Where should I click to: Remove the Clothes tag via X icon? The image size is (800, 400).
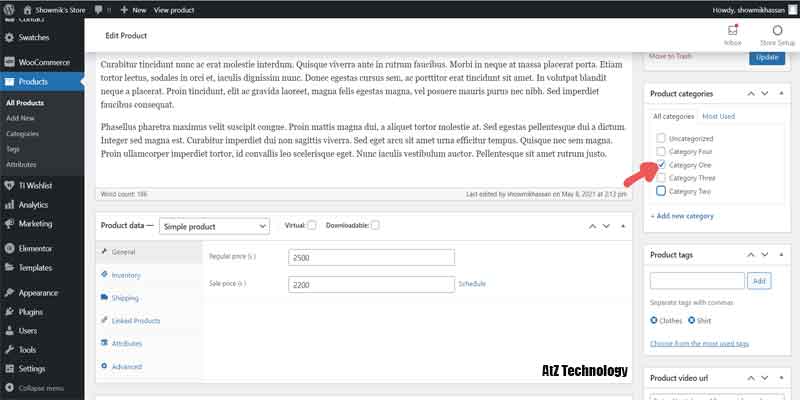click(x=655, y=320)
